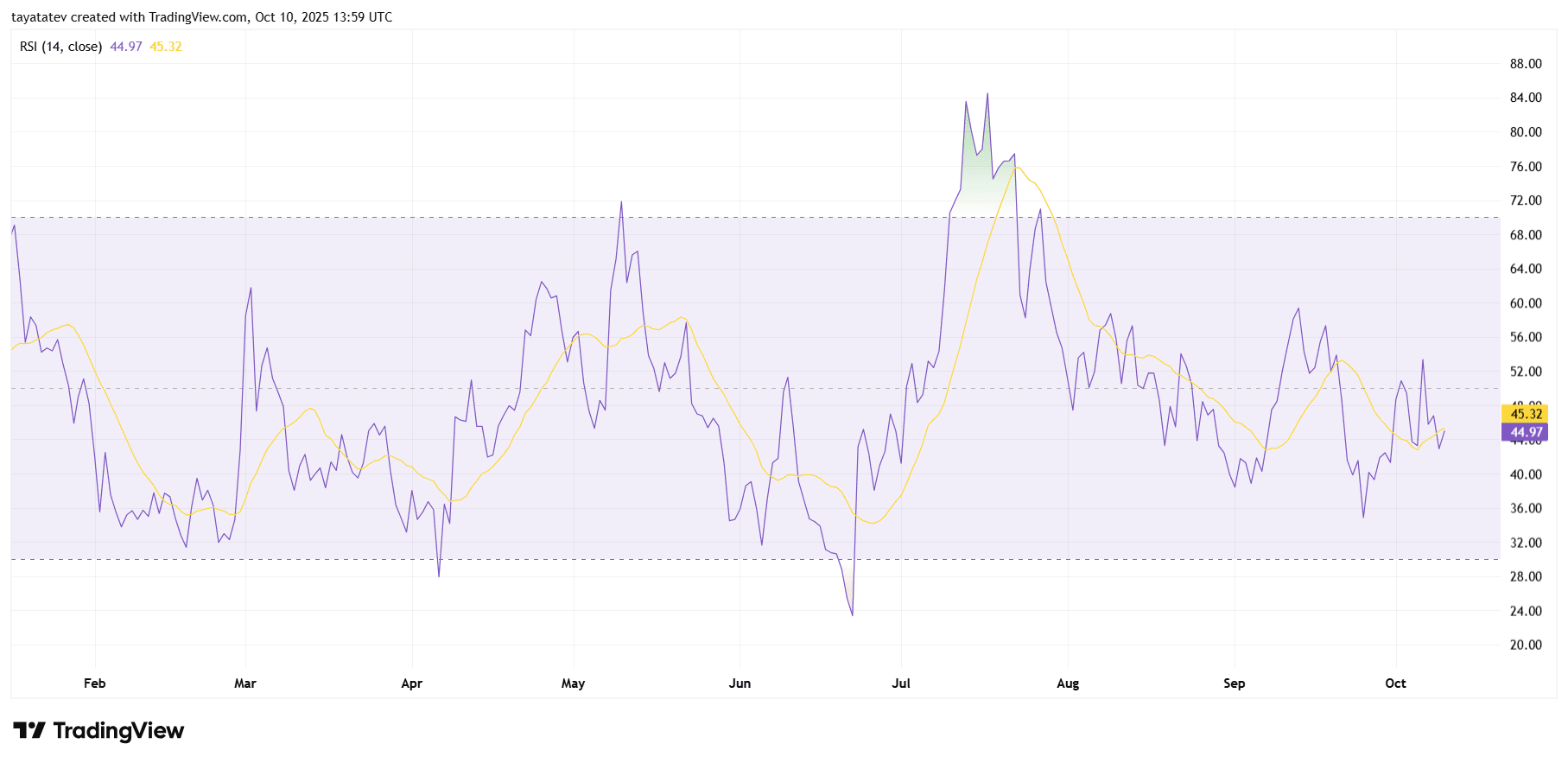Select the Jul label on time axis

pos(901,684)
